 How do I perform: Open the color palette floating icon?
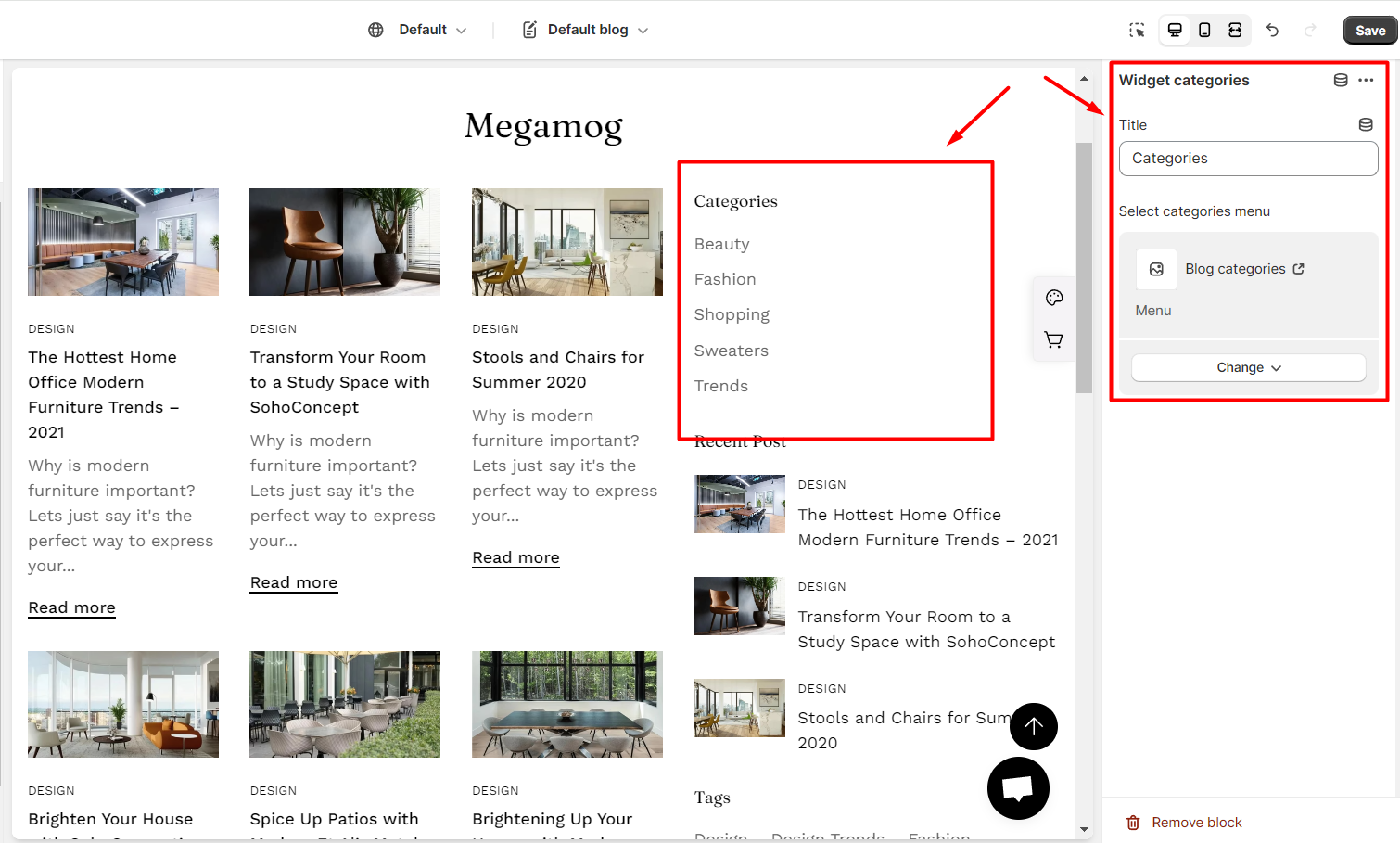1054,298
